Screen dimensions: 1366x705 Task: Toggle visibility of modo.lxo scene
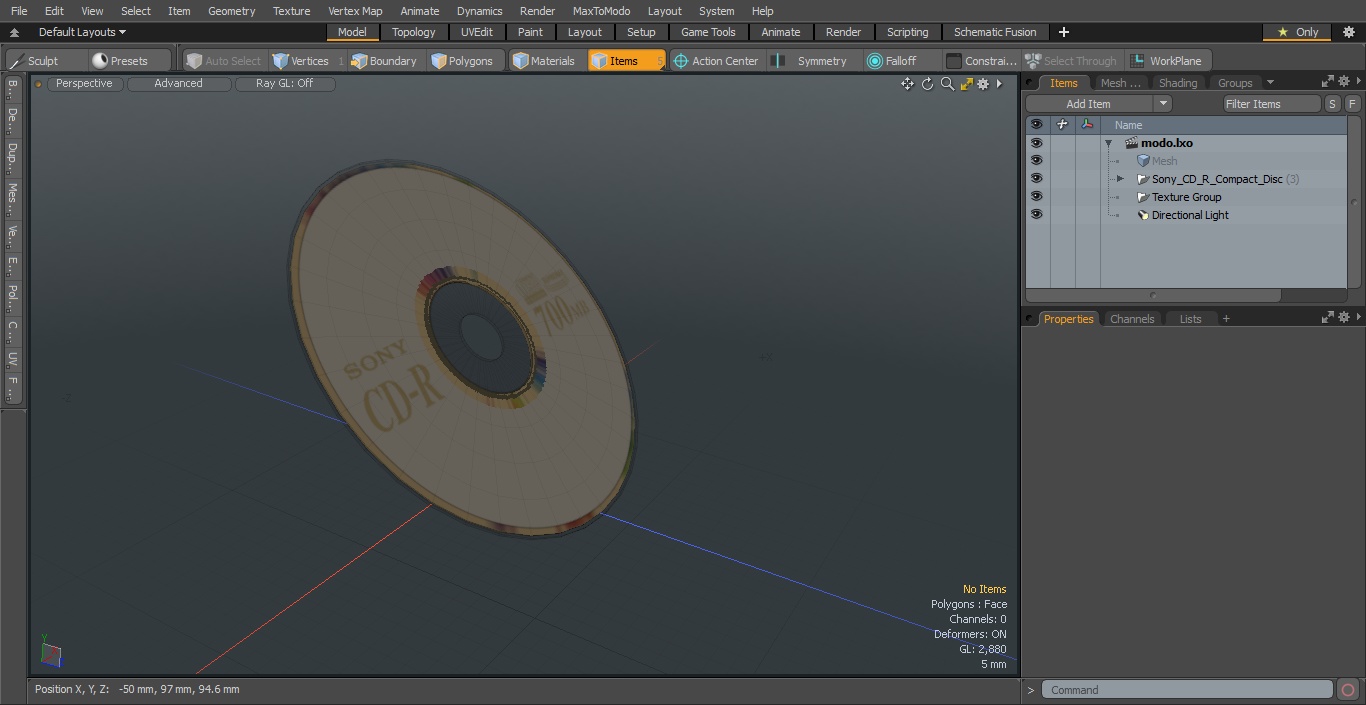pos(1036,143)
